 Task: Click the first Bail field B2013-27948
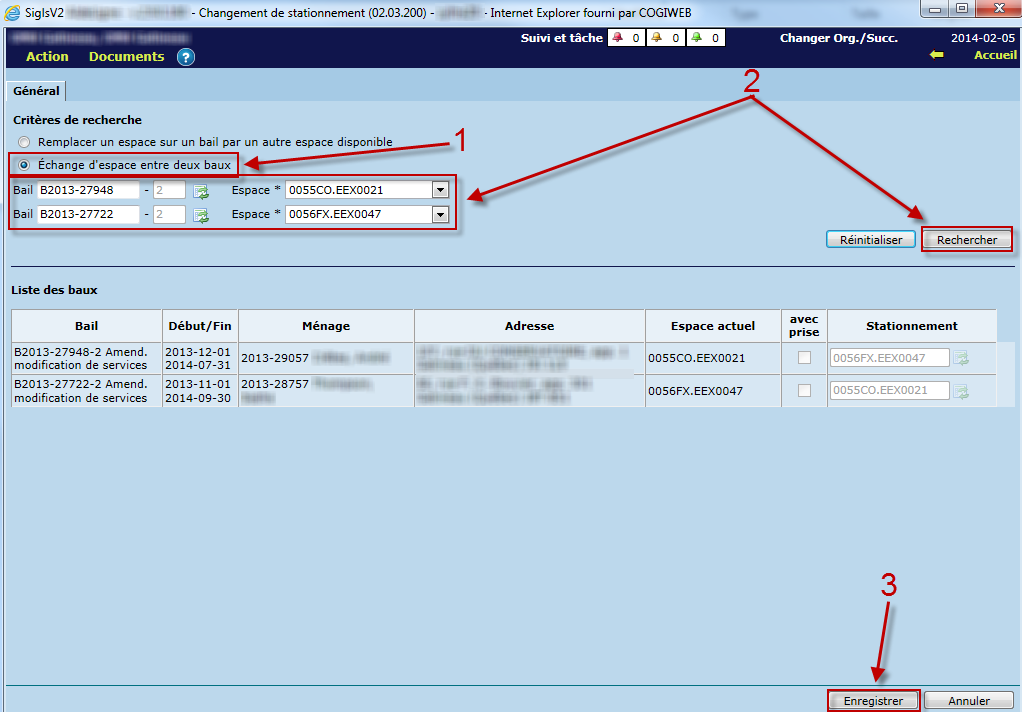click(88, 190)
